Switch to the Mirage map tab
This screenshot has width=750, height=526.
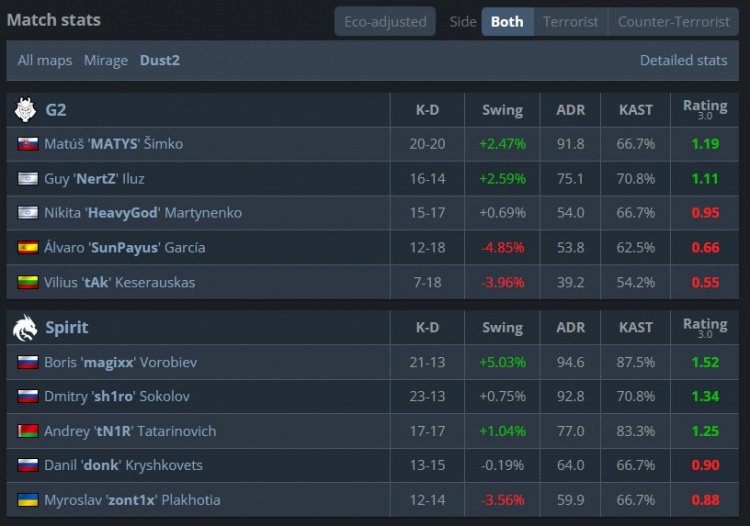106,60
